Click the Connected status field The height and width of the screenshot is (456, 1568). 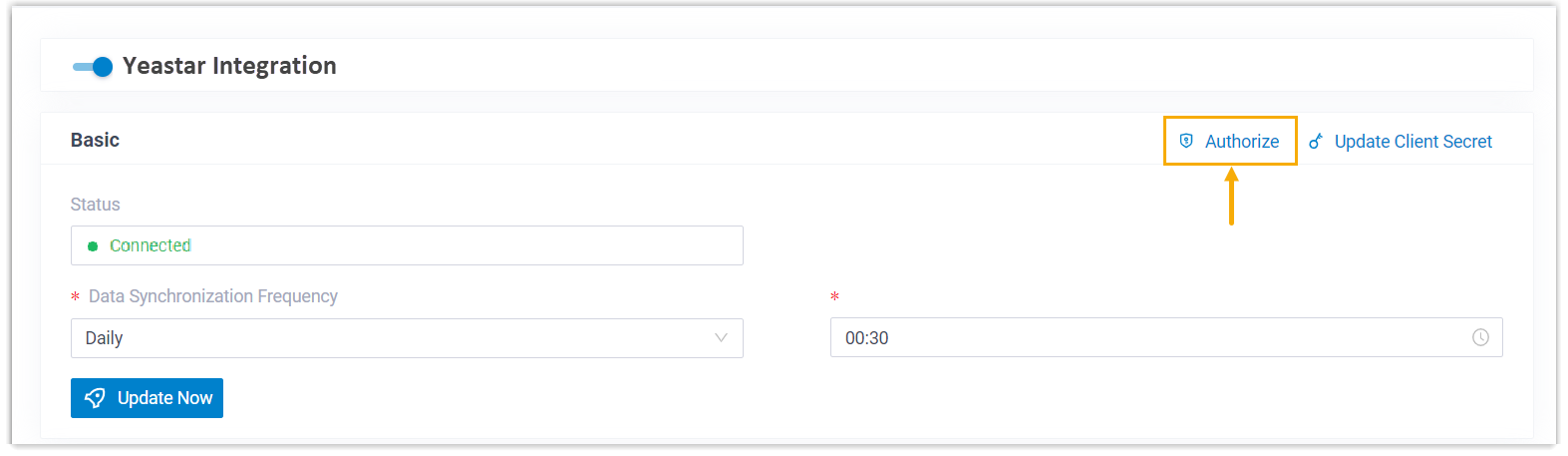pos(407,245)
